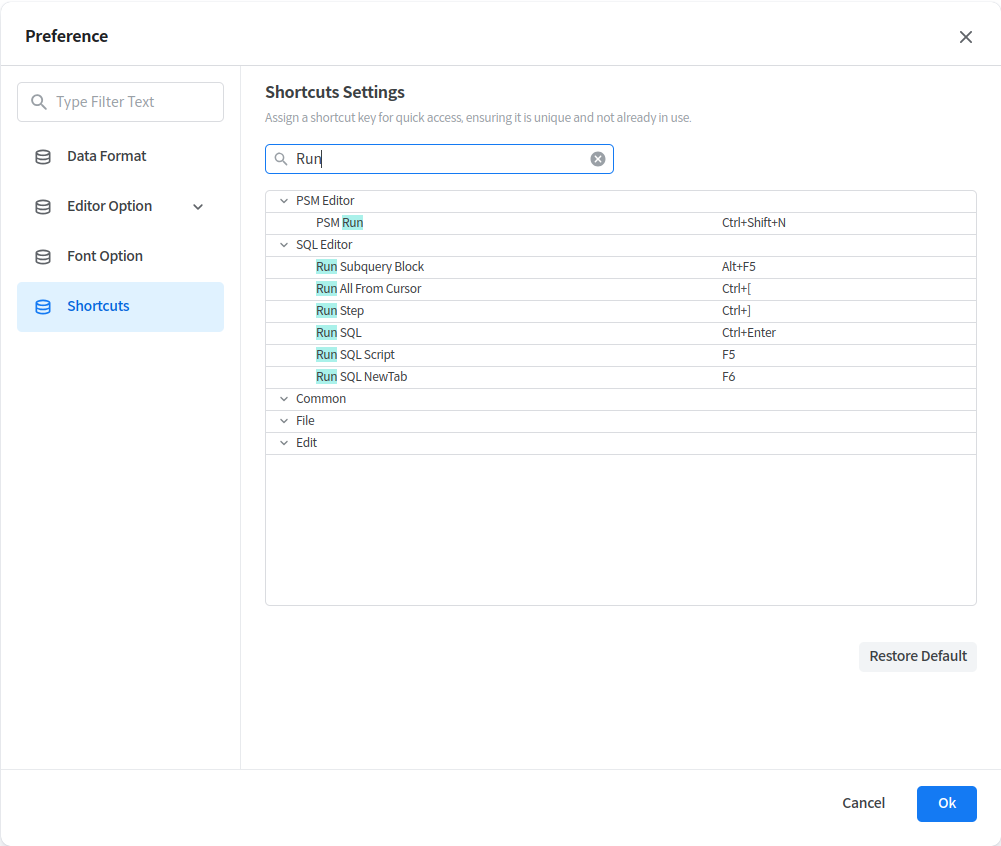Click the database icon beside Editor Option
1001x846 pixels.
tap(43, 207)
